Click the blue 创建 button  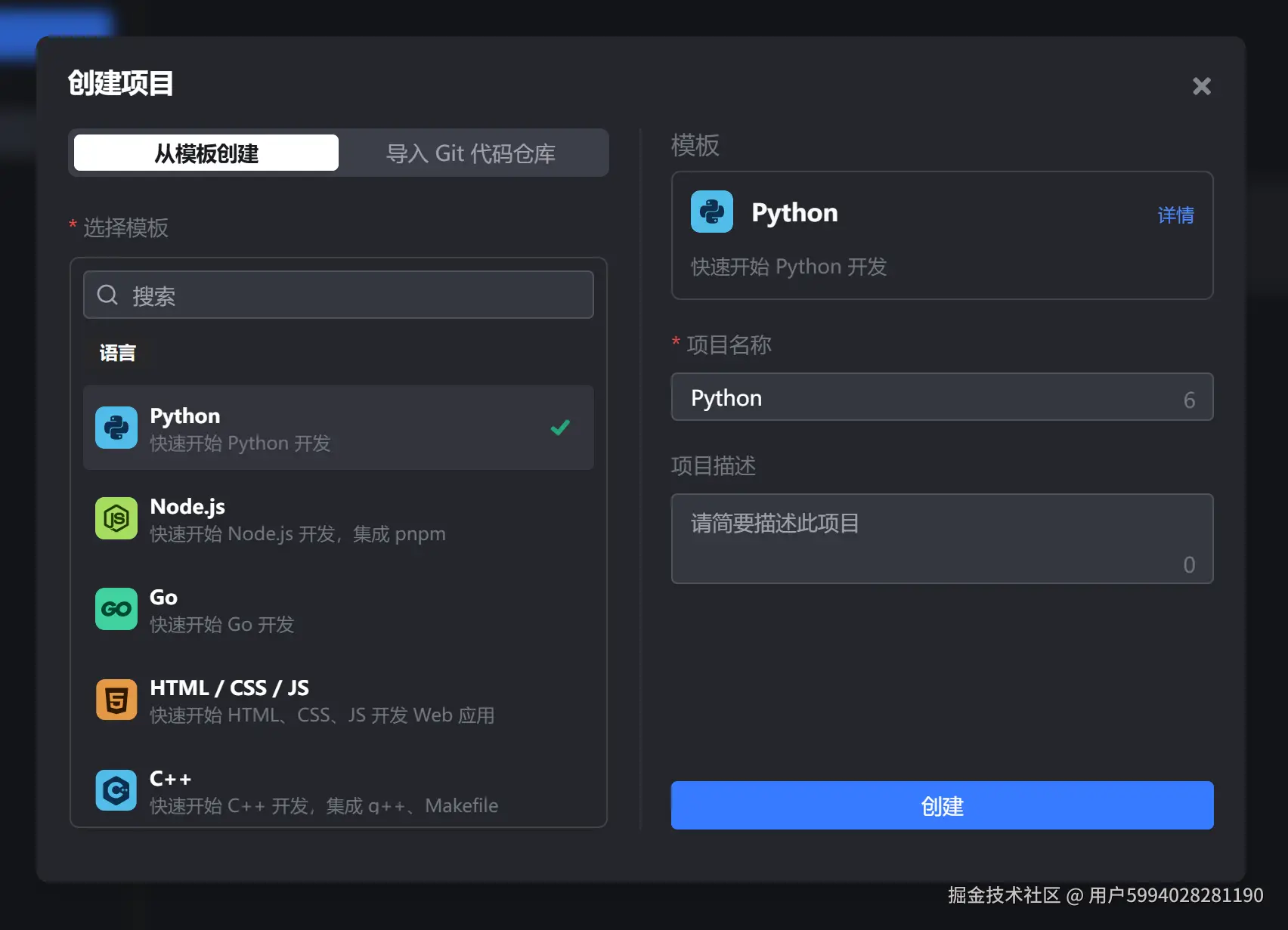(x=942, y=805)
